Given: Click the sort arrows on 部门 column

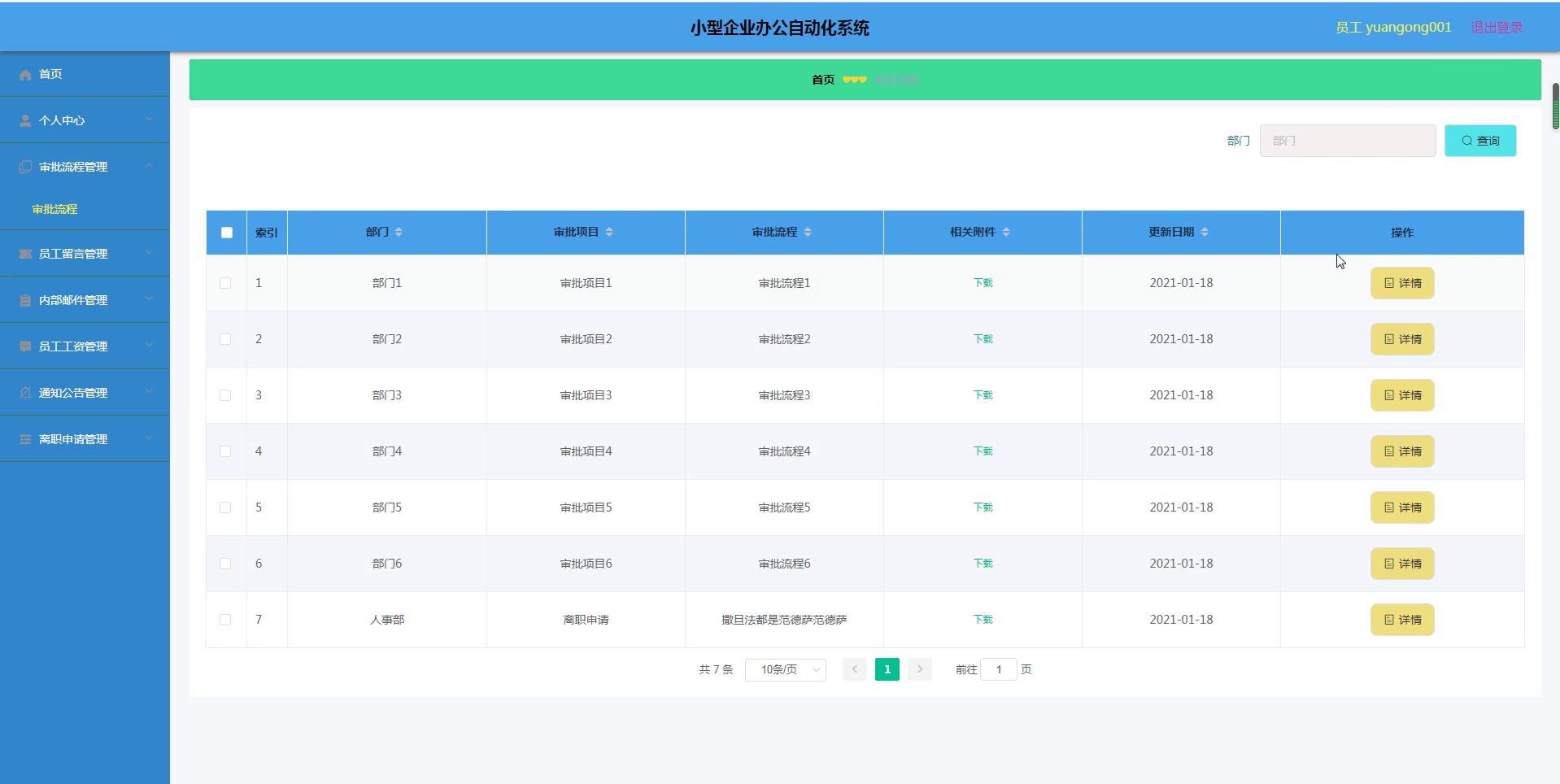Looking at the screenshot, I should click(x=399, y=233).
